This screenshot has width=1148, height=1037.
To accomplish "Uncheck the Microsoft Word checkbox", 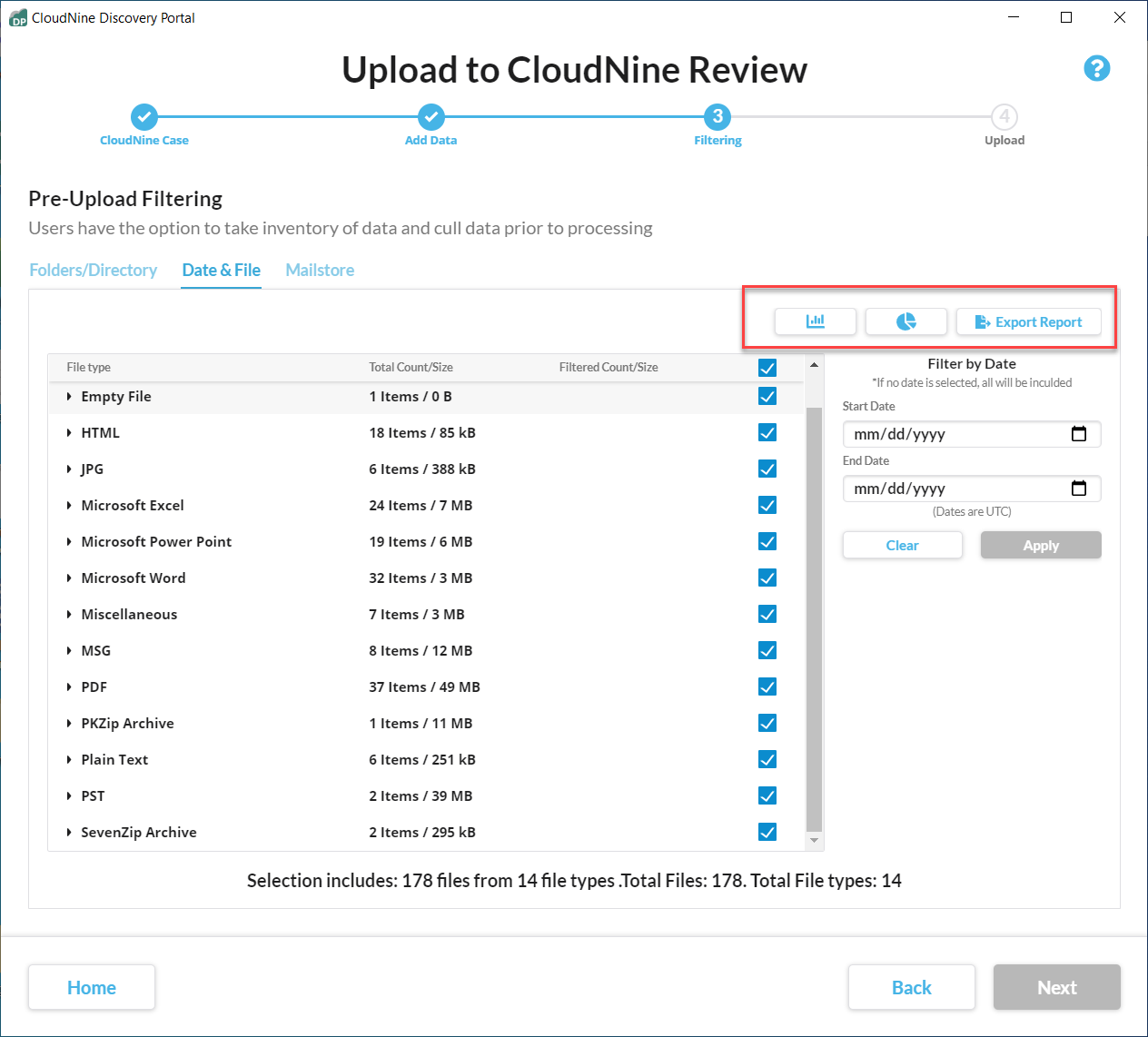I will [767, 578].
